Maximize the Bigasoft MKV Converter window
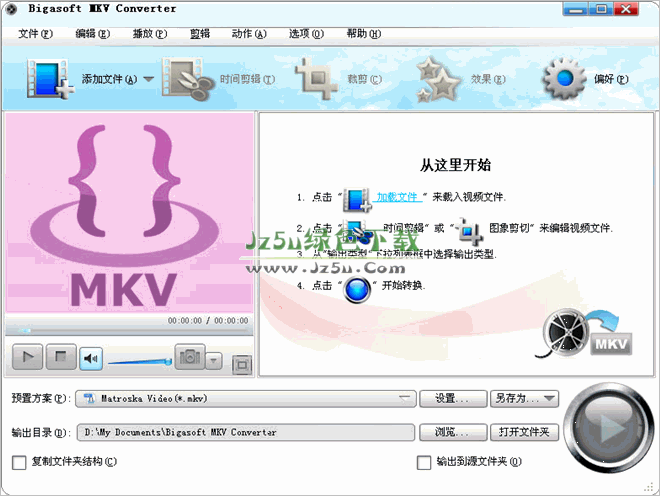Viewport: 660px width, 496px height. pos(601,9)
